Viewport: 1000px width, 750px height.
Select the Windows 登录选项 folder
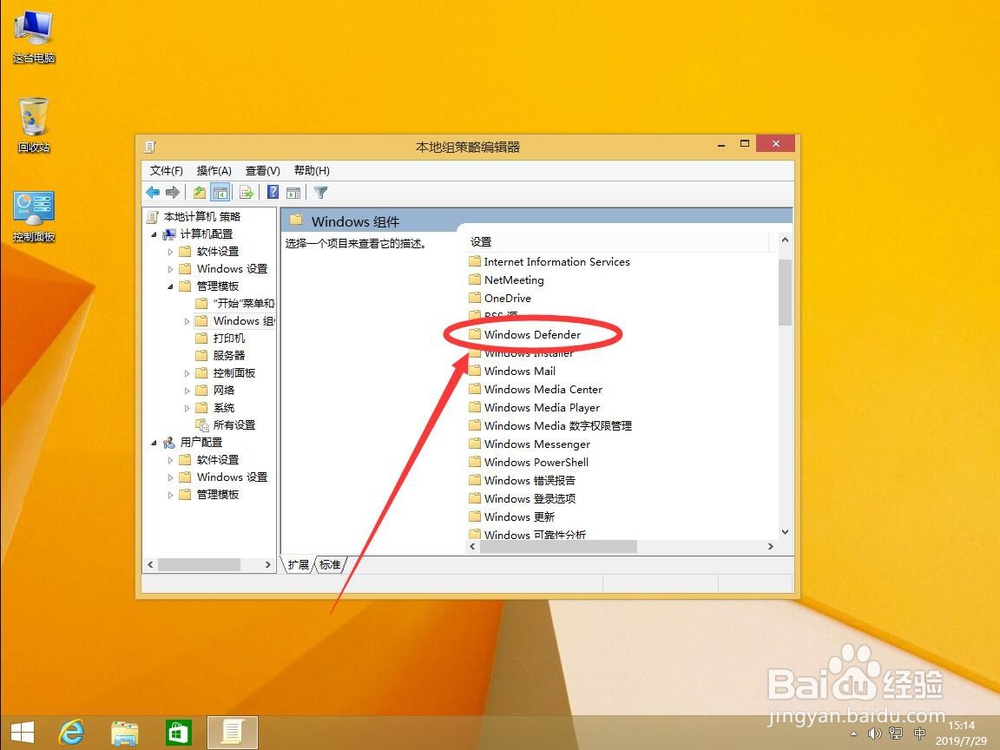[x=522, y=498]
